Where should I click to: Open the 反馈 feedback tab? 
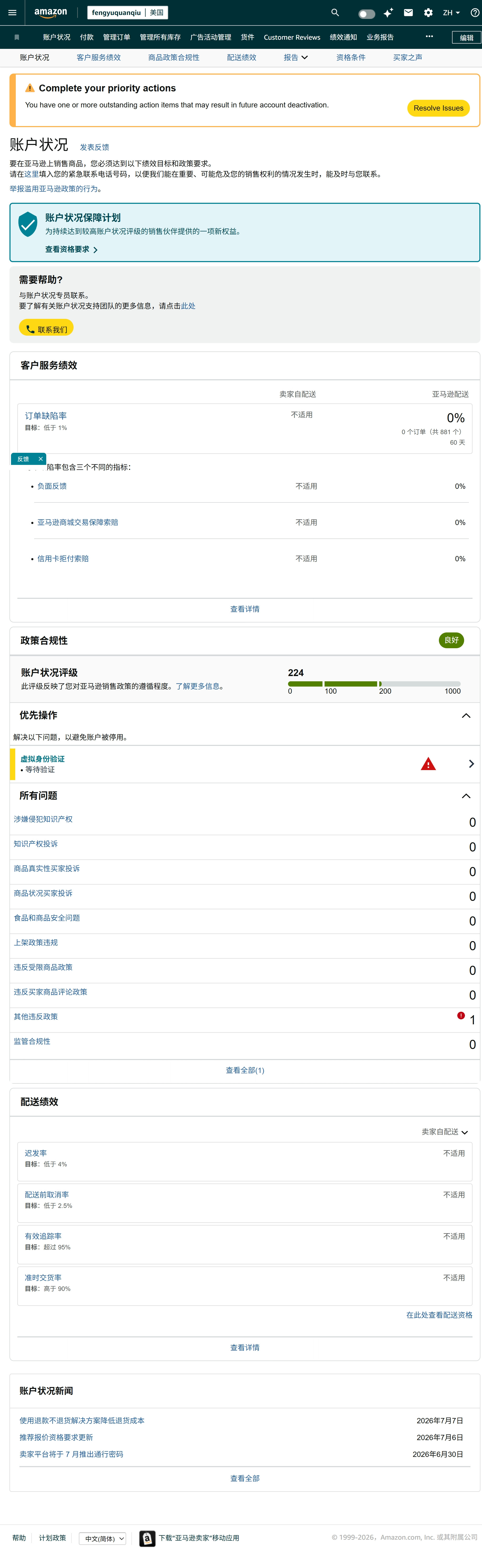(23, 459)
